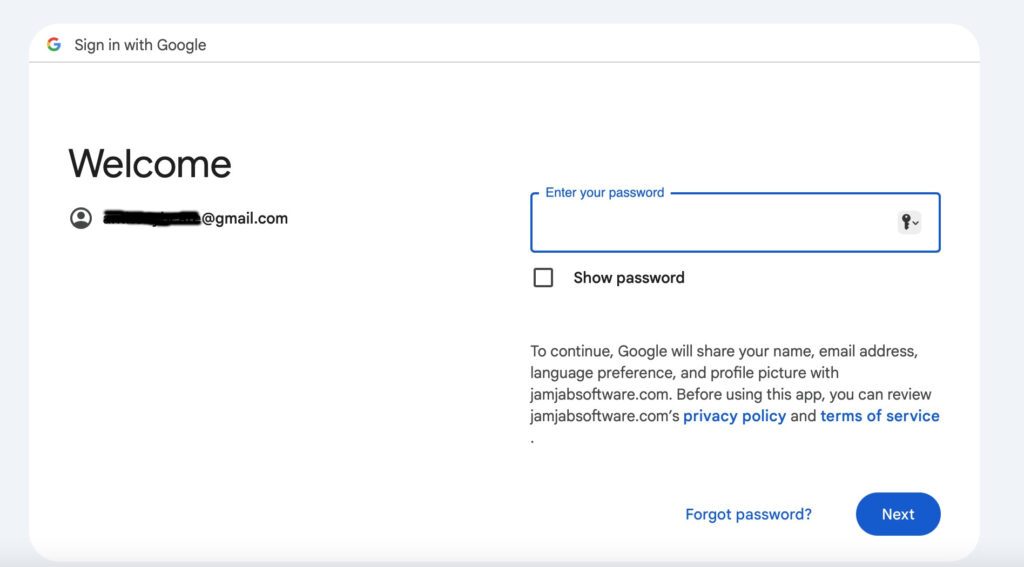Click the Forgot password? link
The height and width of the screenshot is (567, 1024).
748,514
